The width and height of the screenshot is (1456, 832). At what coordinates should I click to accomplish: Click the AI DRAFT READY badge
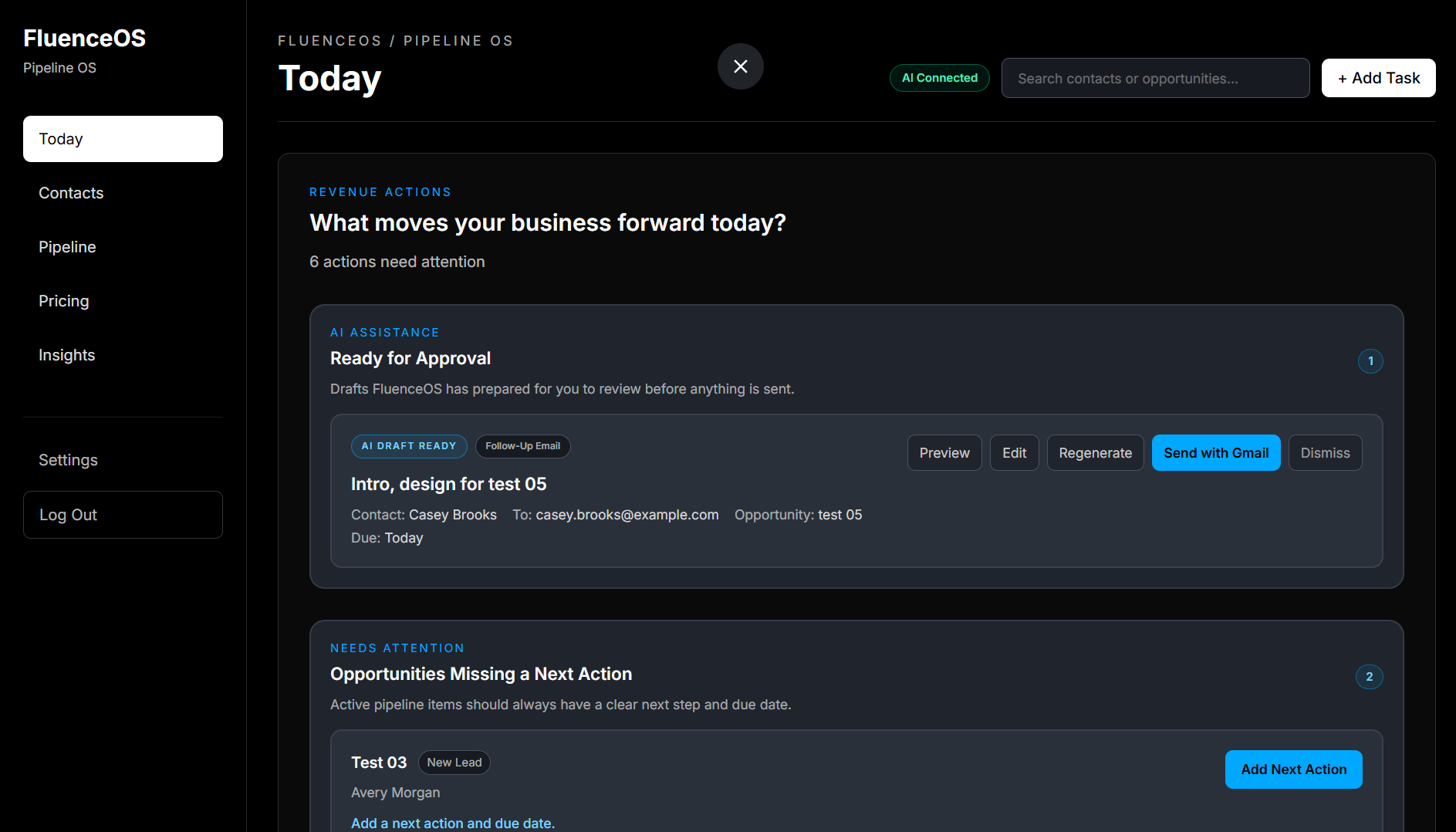409,446
